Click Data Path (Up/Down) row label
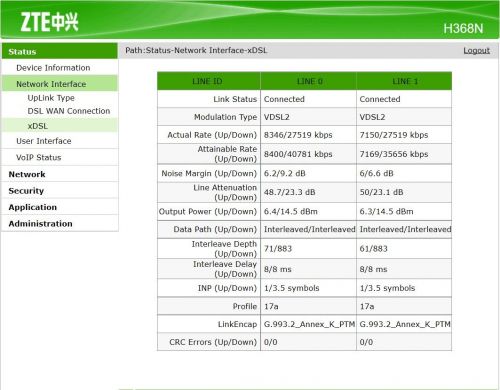500x390 pixels. click(215, 229)
